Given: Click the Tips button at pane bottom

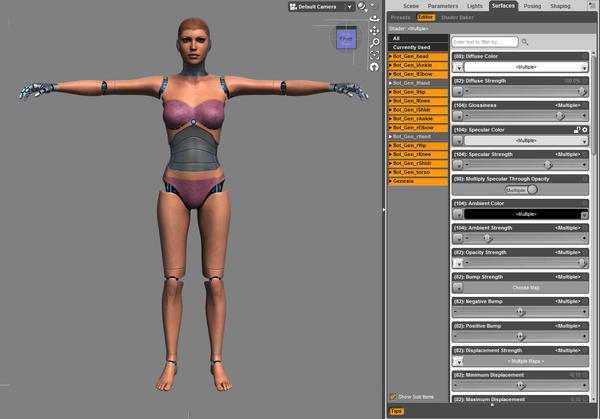Looking at the screenshot, I should pyautogui.click(x=396, y=411).
